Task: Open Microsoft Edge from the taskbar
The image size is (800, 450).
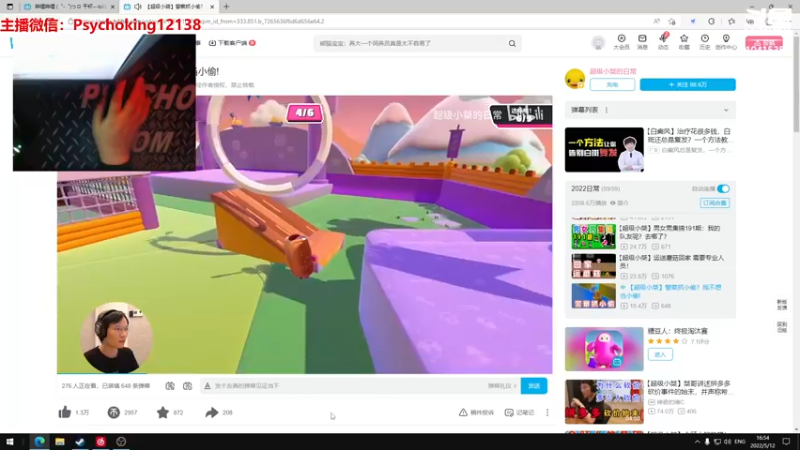Action: click(x=39, y=442)
